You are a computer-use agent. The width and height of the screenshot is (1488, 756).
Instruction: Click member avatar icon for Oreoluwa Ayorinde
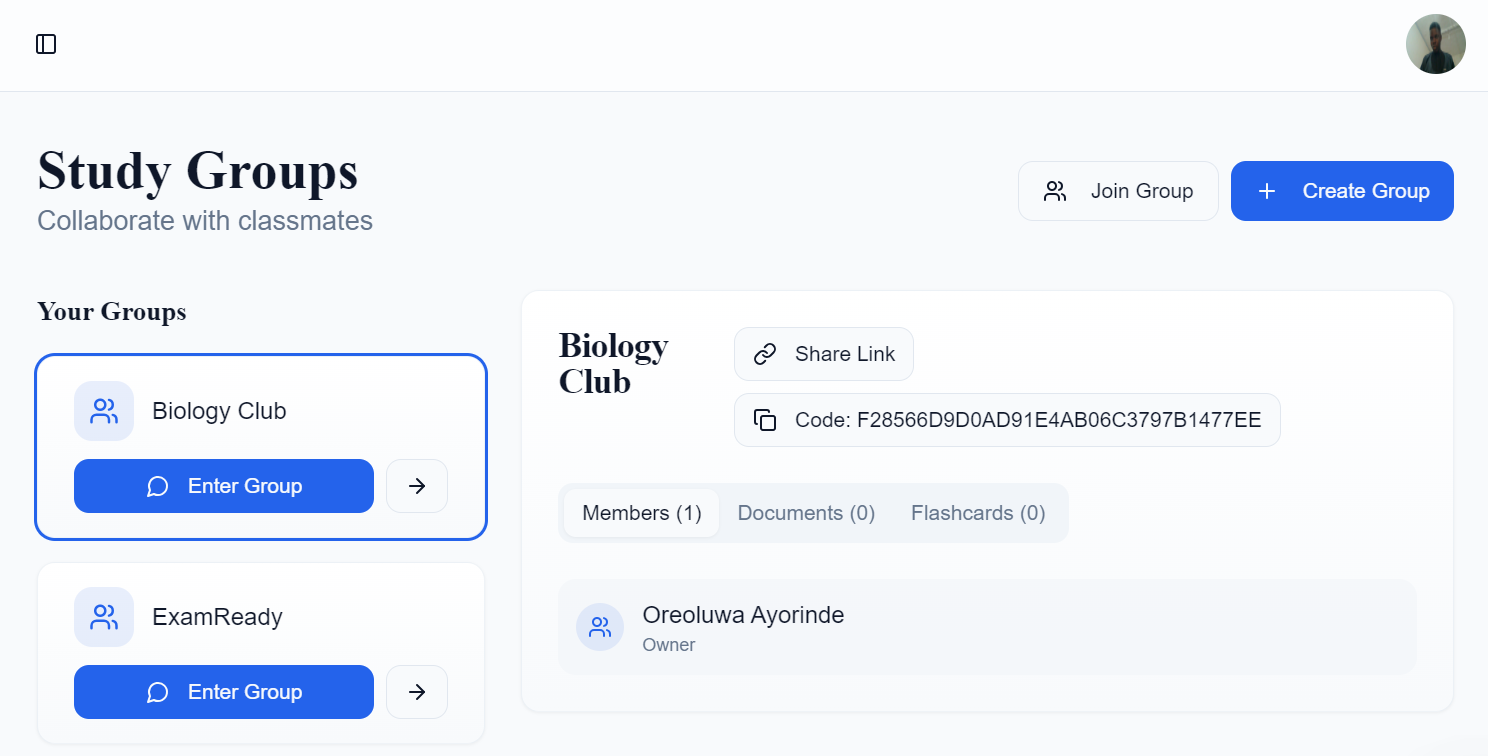coord(600,627)
